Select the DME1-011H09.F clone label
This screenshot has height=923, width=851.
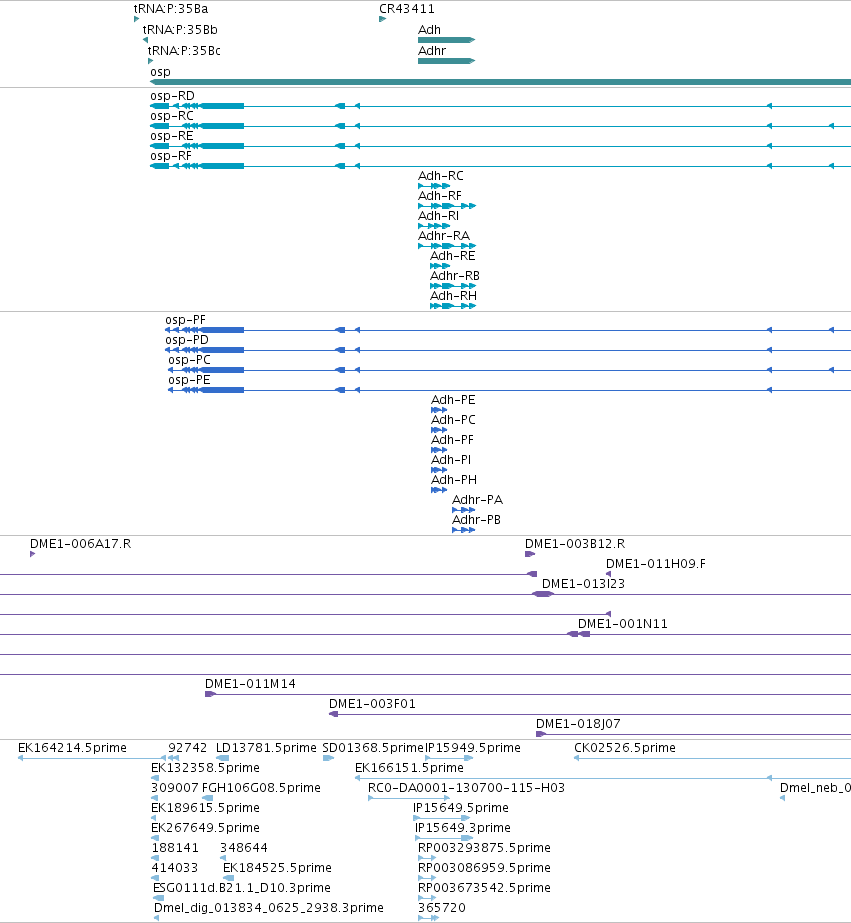point(656,564)
